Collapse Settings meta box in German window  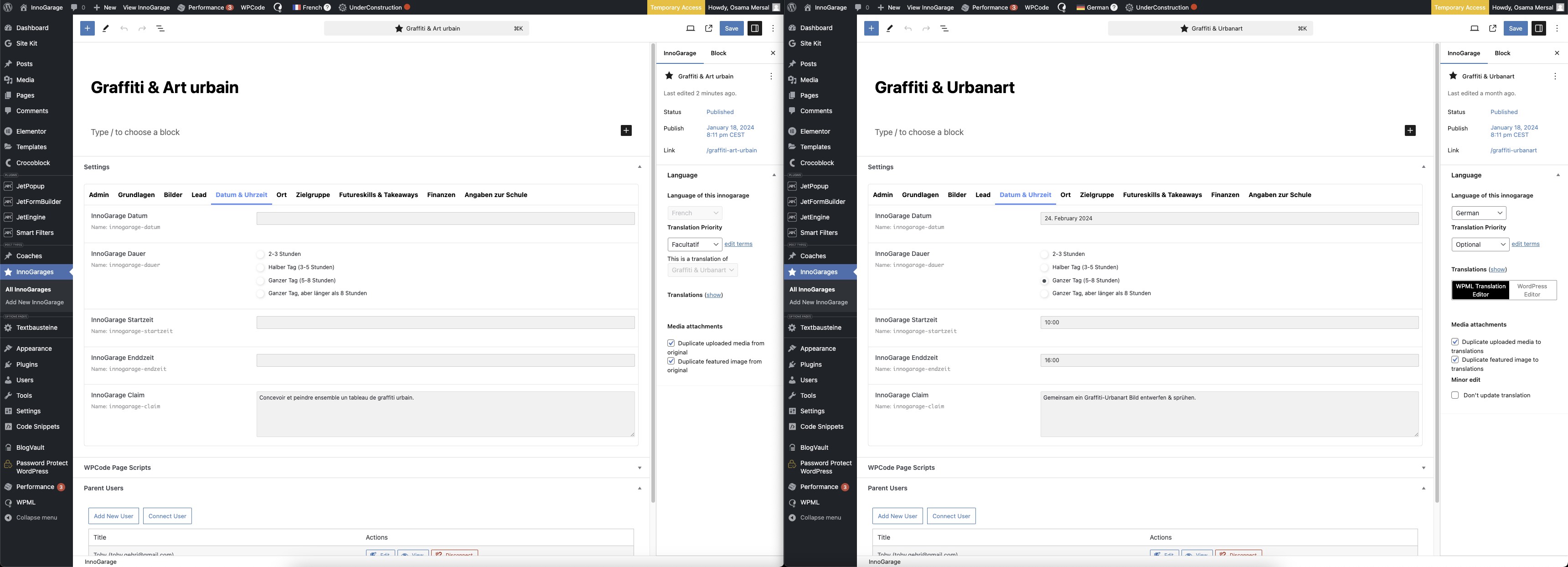tap(1423, 167)
